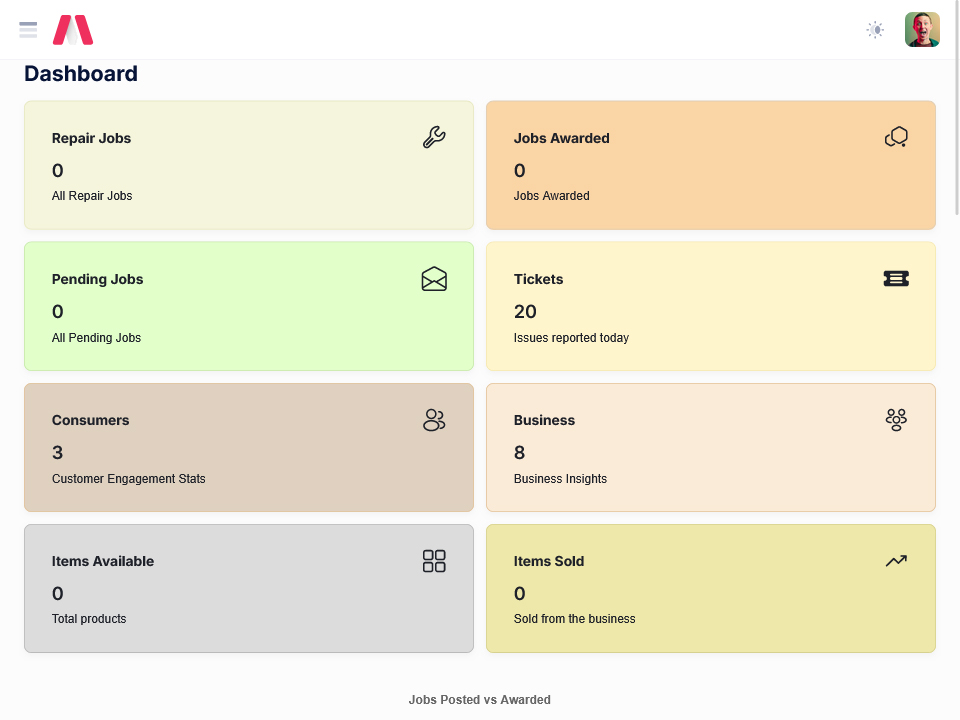Viewport: 960px width, 720px height.
Task: Click the open envelope Pending Jobs icon
Action: point(434,279)
